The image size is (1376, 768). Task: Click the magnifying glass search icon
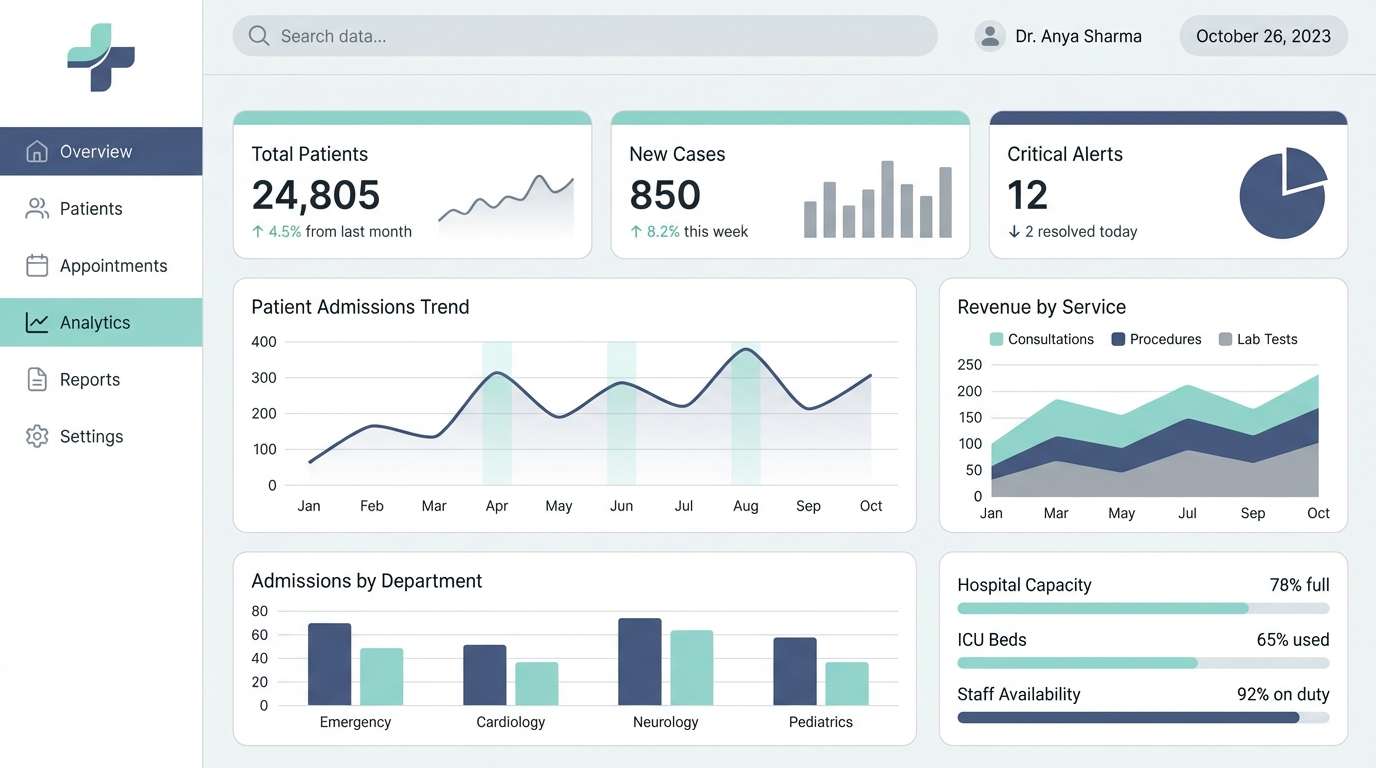tap(258, 35)
